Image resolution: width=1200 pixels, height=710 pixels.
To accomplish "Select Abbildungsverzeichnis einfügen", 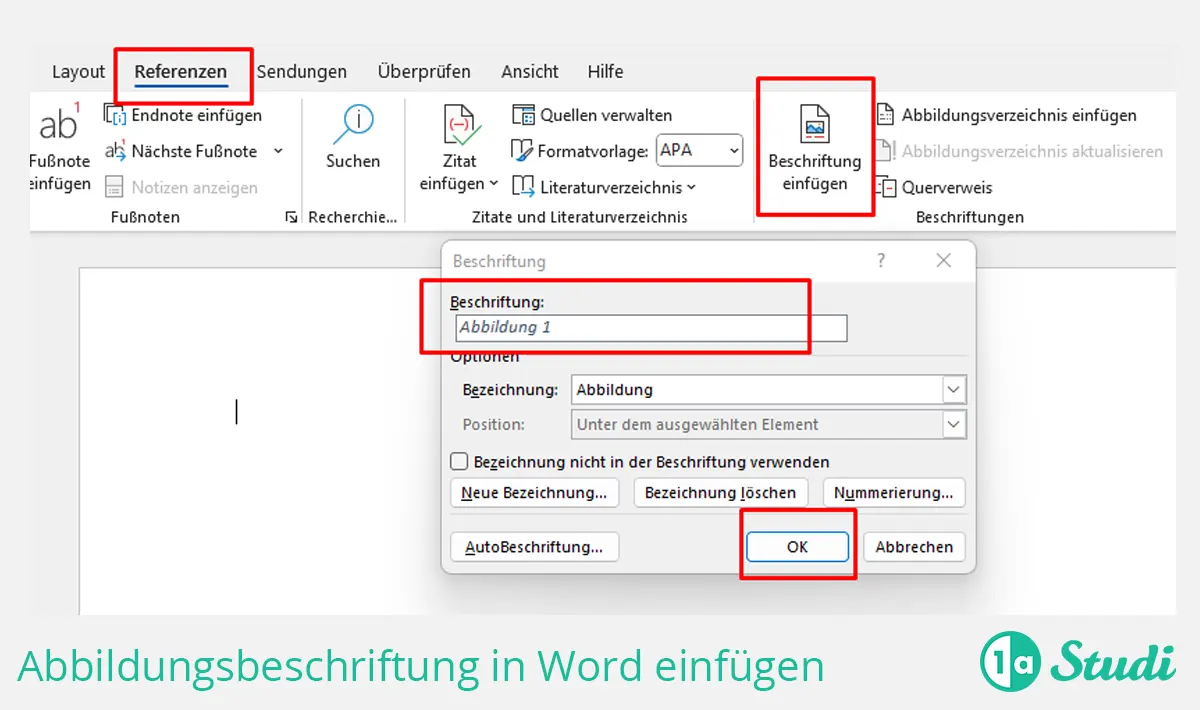I will coord(1014,114).
